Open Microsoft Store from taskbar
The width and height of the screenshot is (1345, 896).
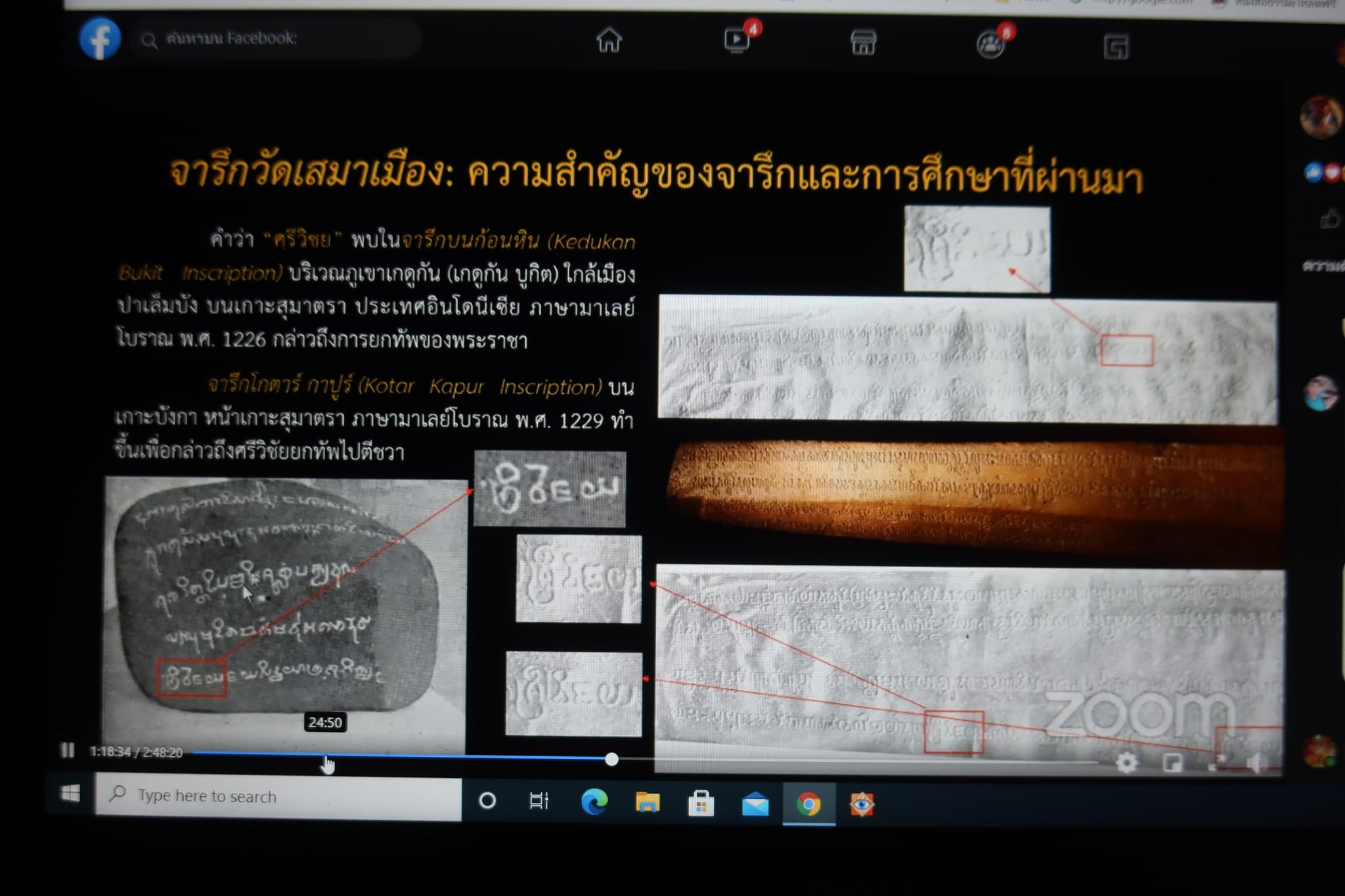tap(701, 803)
